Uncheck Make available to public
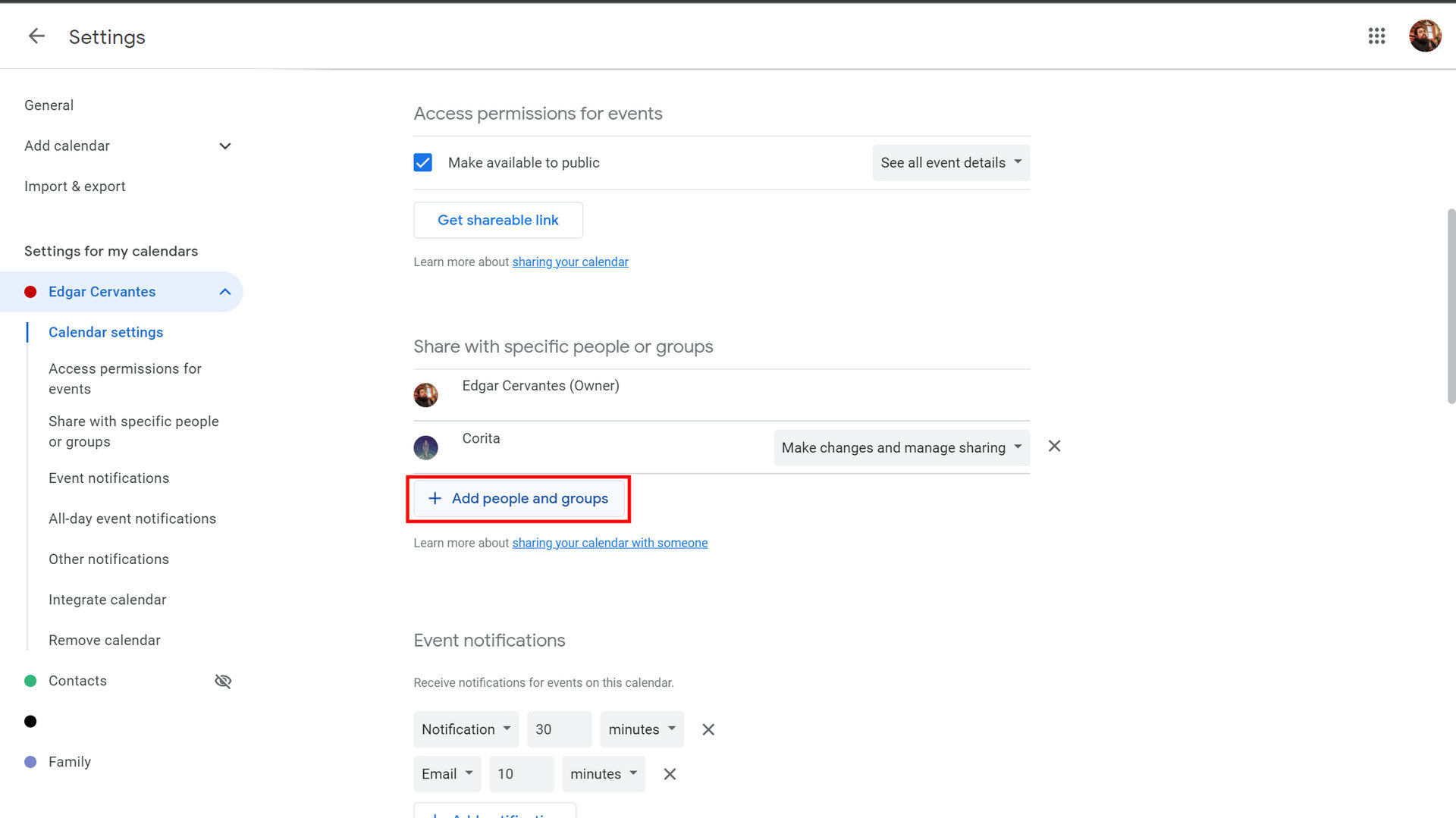This screenshot has width=1456, height=818. [422, 163]
